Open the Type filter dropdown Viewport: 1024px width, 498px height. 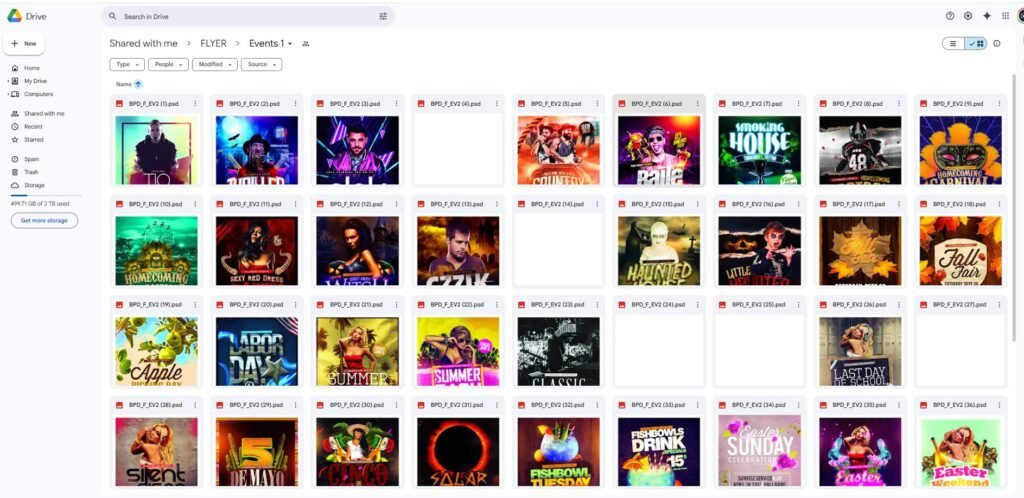click(x=127, y=64)
